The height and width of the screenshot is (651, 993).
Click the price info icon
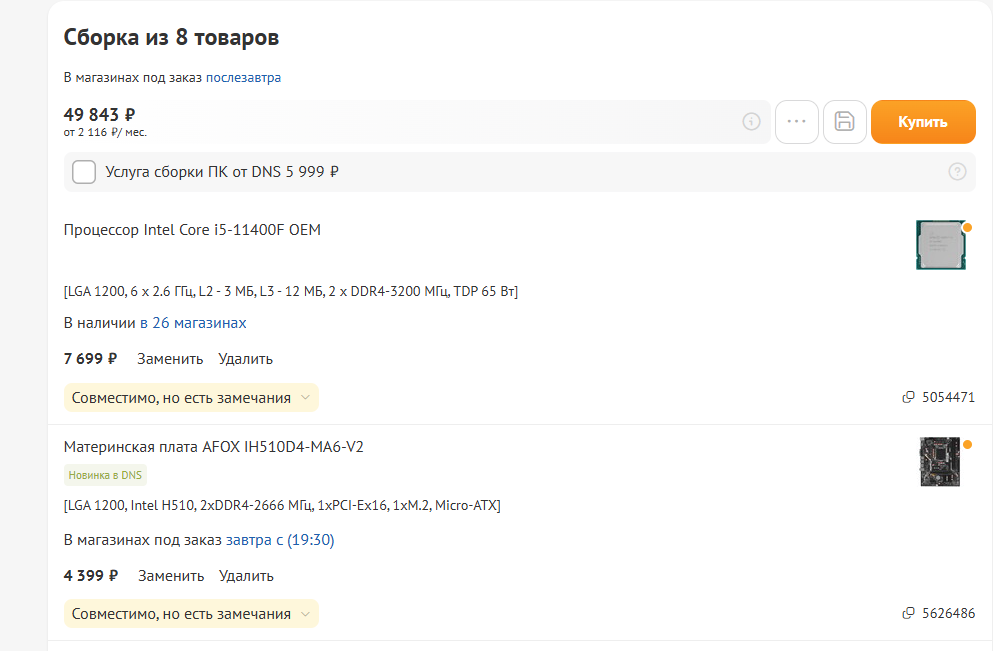pyautogui.click(x=752, y=122)
